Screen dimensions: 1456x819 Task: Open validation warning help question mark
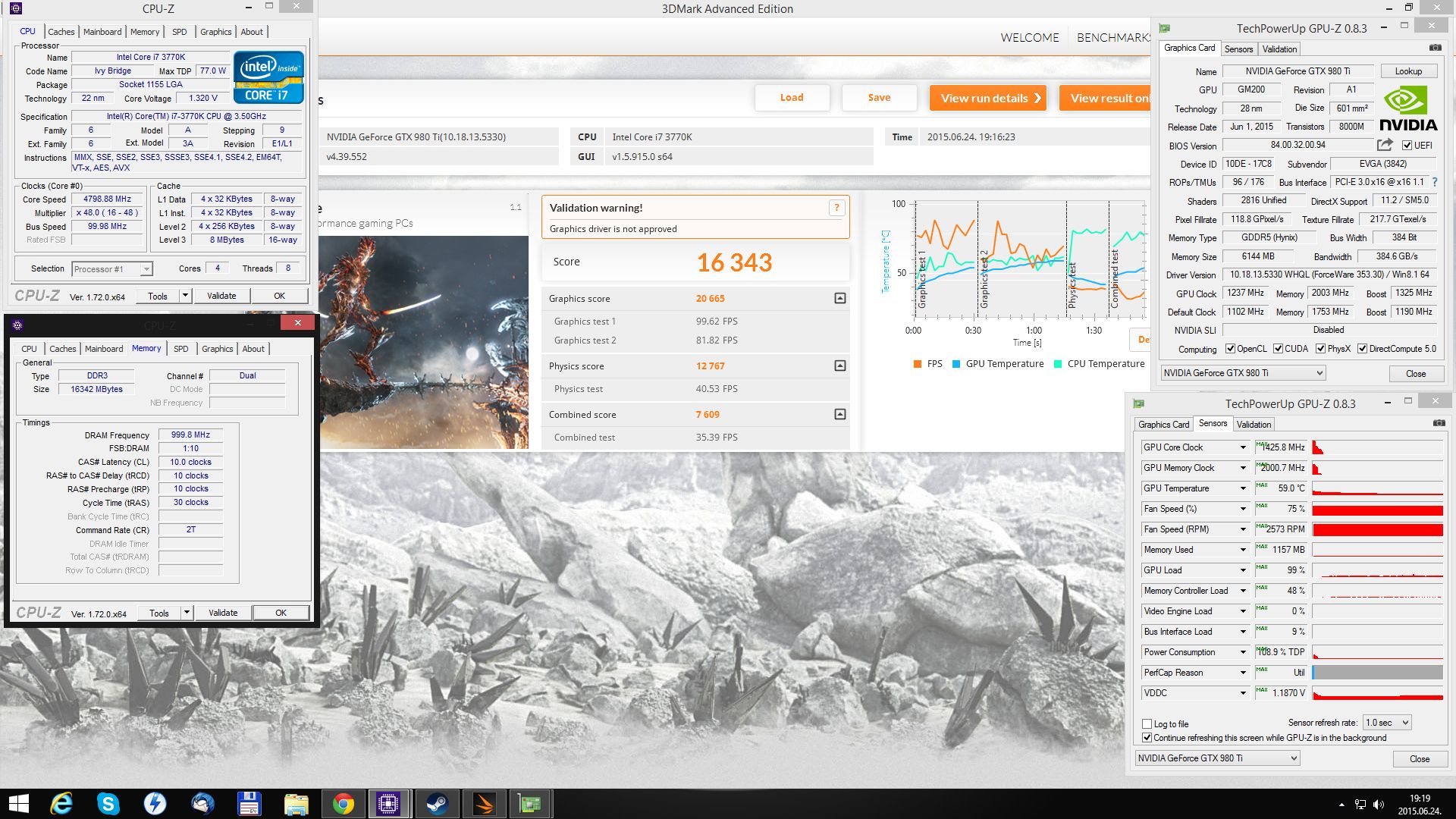[x=836, y=208]
